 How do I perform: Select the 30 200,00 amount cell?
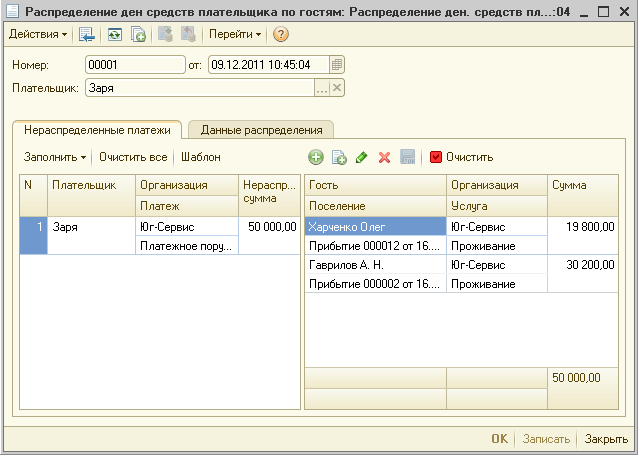click(583, 273)
